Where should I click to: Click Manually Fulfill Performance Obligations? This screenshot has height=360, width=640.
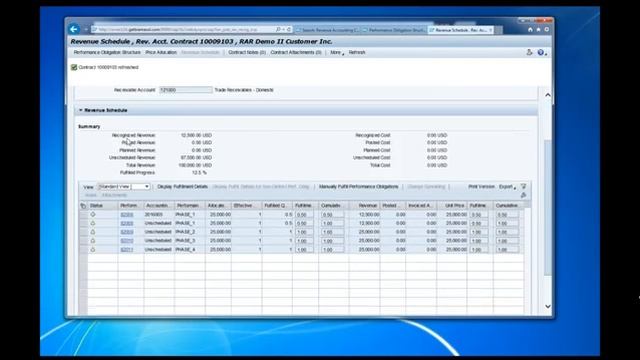click(x=358, y=187)
